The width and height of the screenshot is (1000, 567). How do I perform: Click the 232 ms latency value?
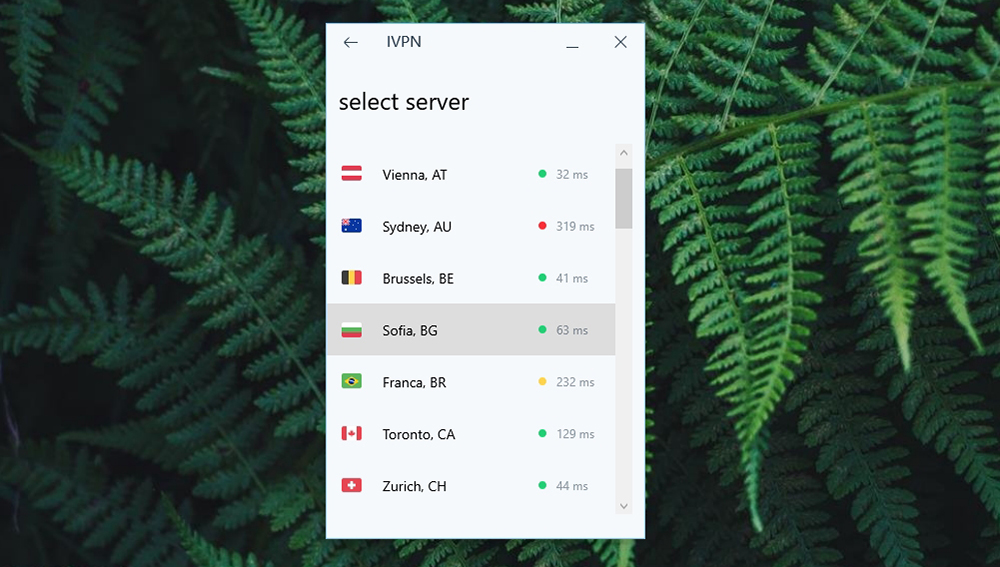tap(575, 382)
